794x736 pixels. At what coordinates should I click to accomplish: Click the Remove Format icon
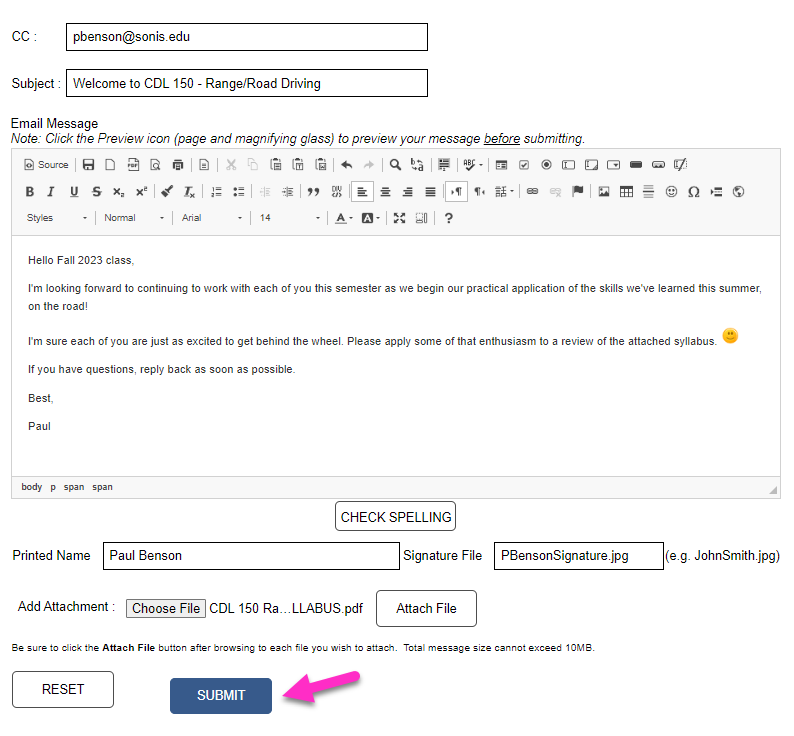point(189,191)
